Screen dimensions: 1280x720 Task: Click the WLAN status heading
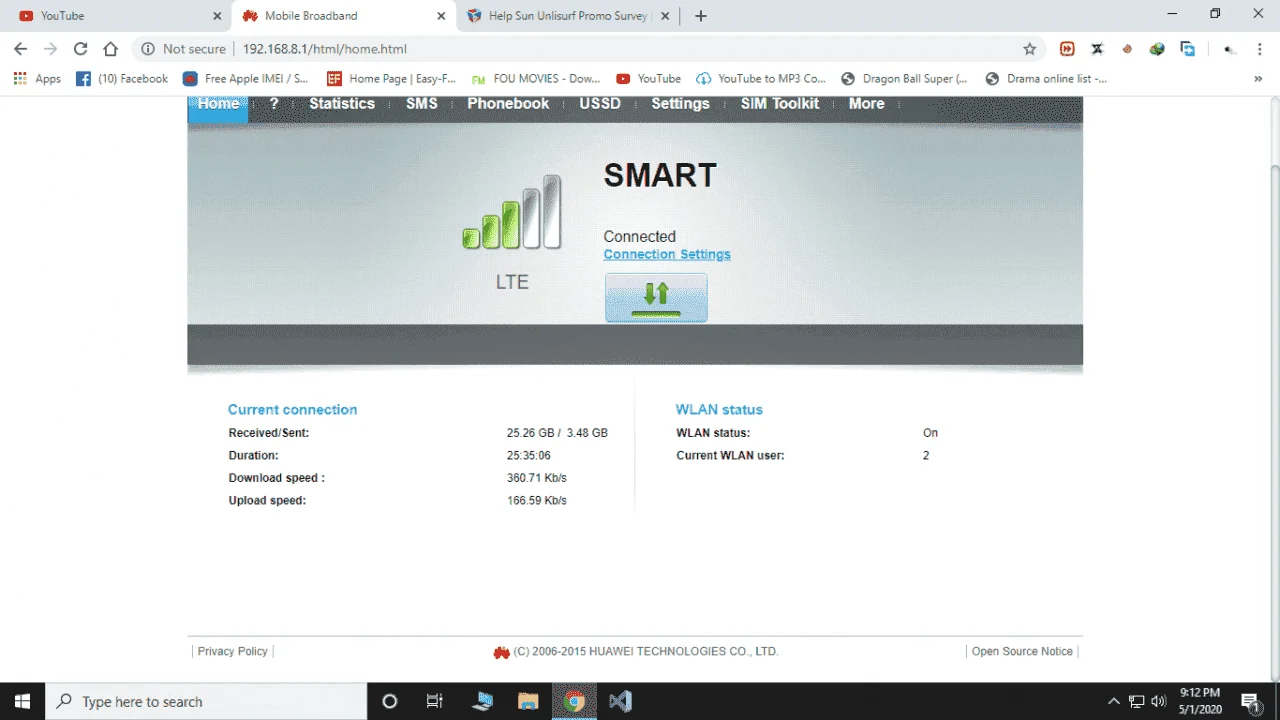coord(719,410)
